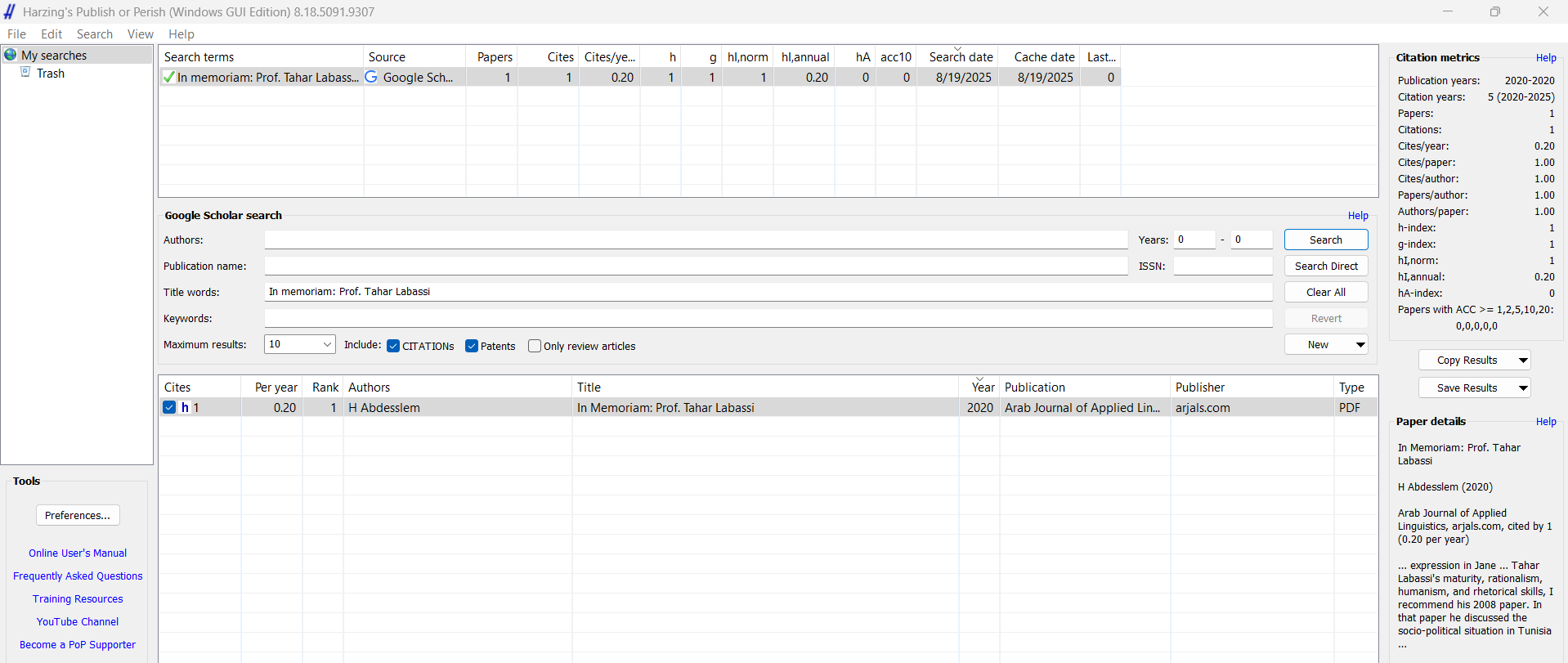Open the YouTube Channel link

pyautogui.click(x=78, y=621)
